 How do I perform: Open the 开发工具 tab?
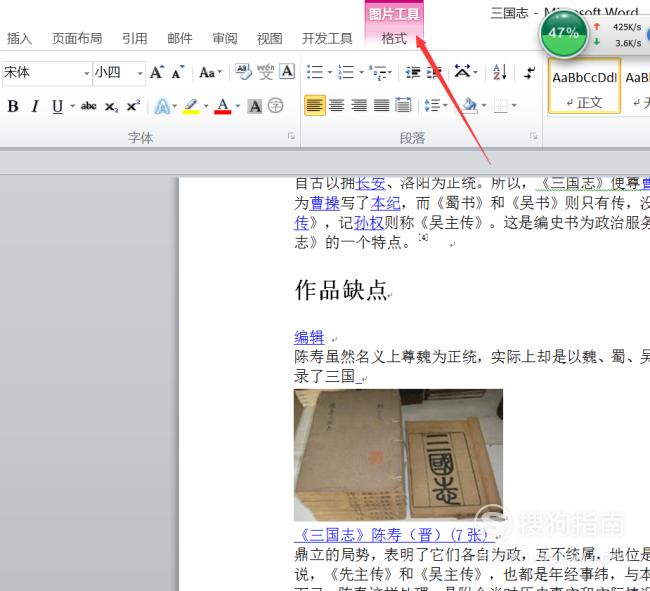tap(327, 38)
